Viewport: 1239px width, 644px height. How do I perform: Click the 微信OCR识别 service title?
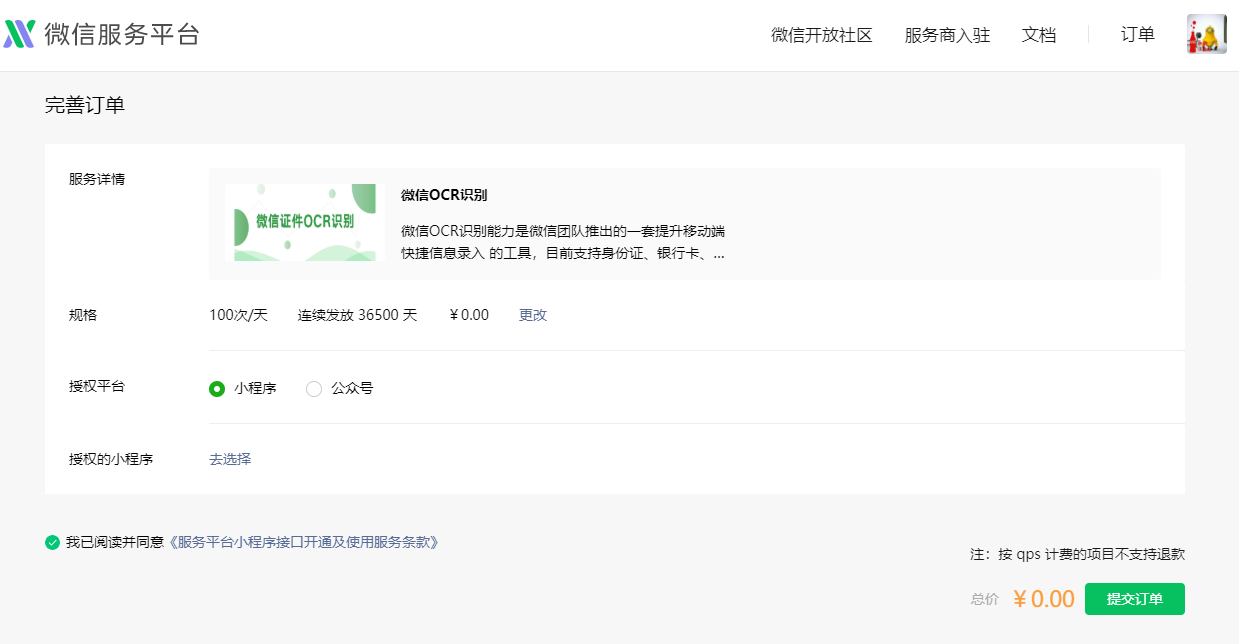pos(444,195)
